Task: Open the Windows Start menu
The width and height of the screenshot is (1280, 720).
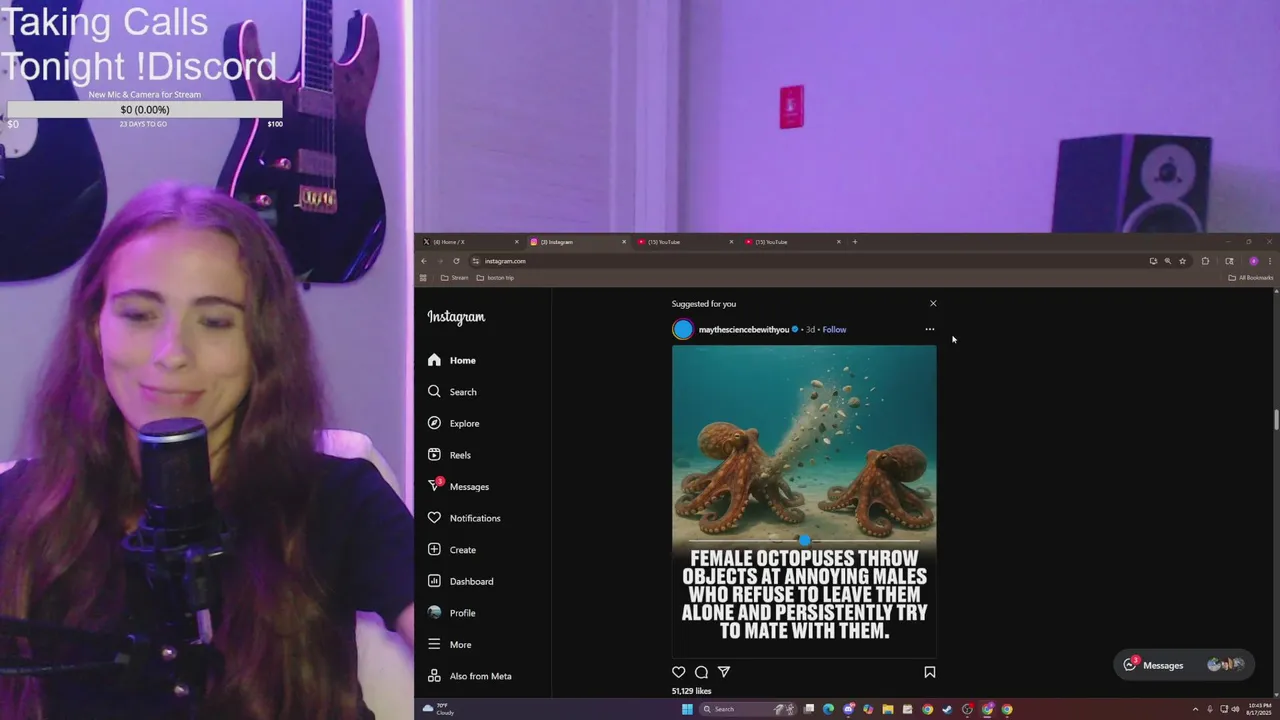Action: [x=687, y=709]
